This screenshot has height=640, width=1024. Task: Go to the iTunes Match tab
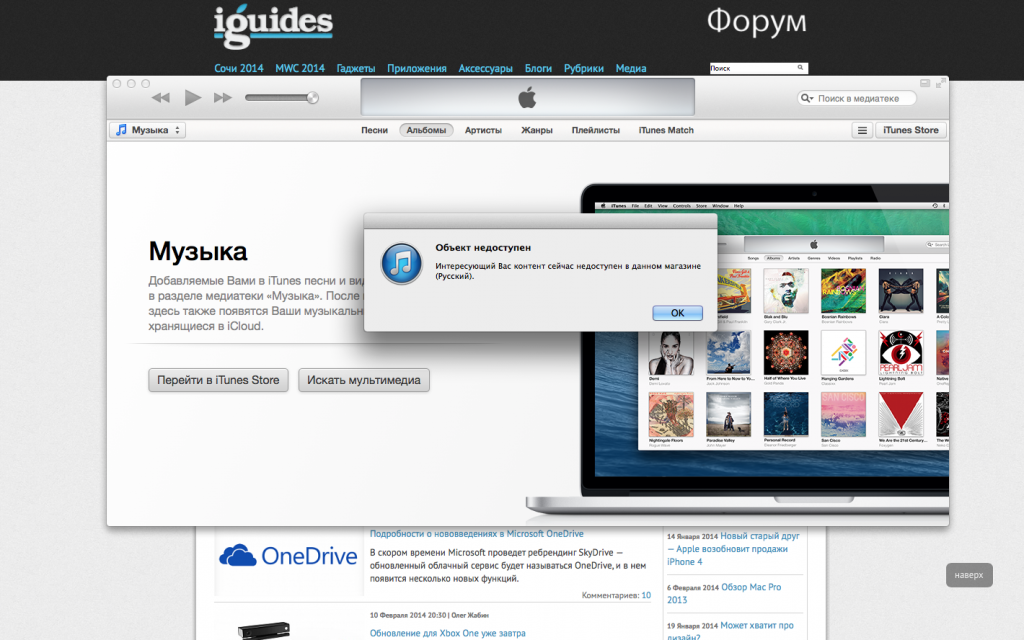point(666,130)
